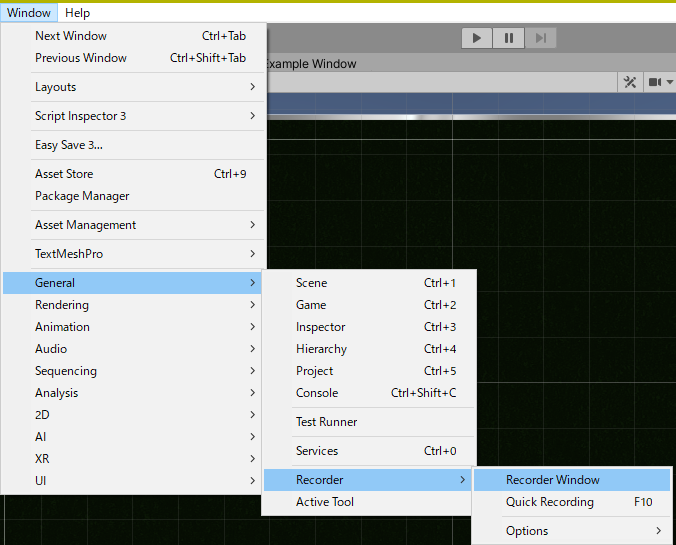676x545 pixels.
Task: Open the Inspector window entry
Action: (x=369, y=327)
